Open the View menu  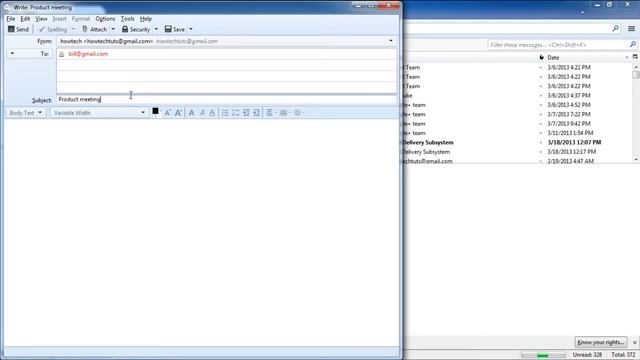pyautogui.click(x=41, y=19)
